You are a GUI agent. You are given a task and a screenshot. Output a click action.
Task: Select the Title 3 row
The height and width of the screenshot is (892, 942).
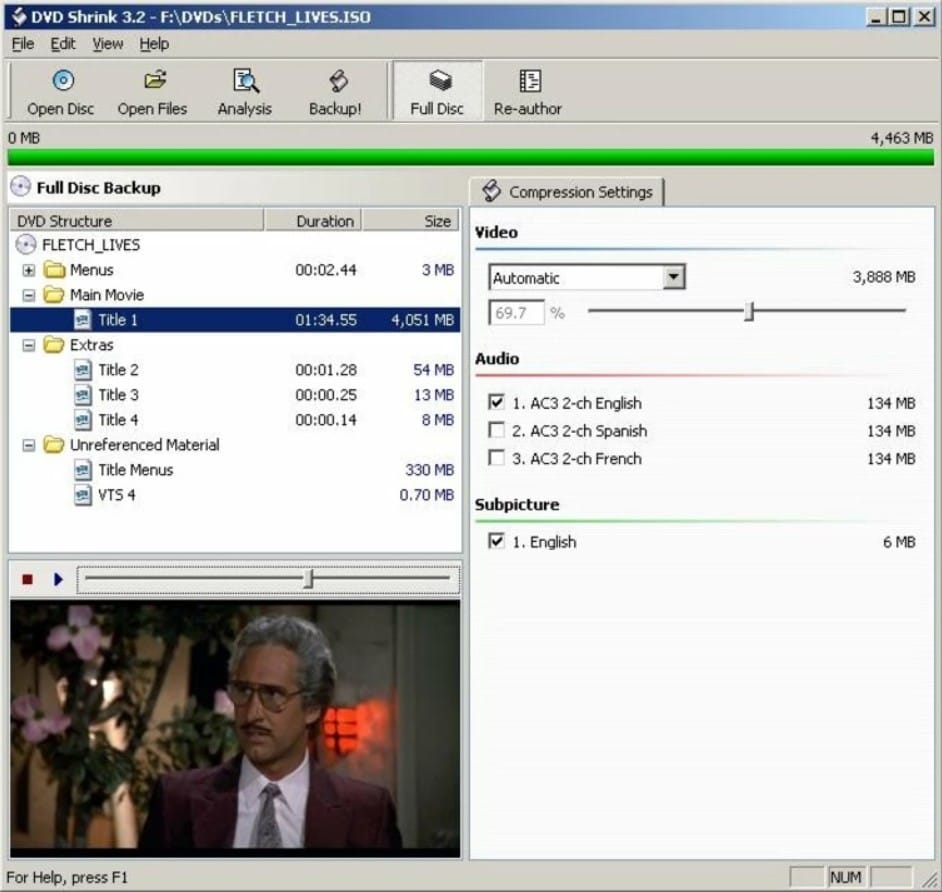coord(235,395)
